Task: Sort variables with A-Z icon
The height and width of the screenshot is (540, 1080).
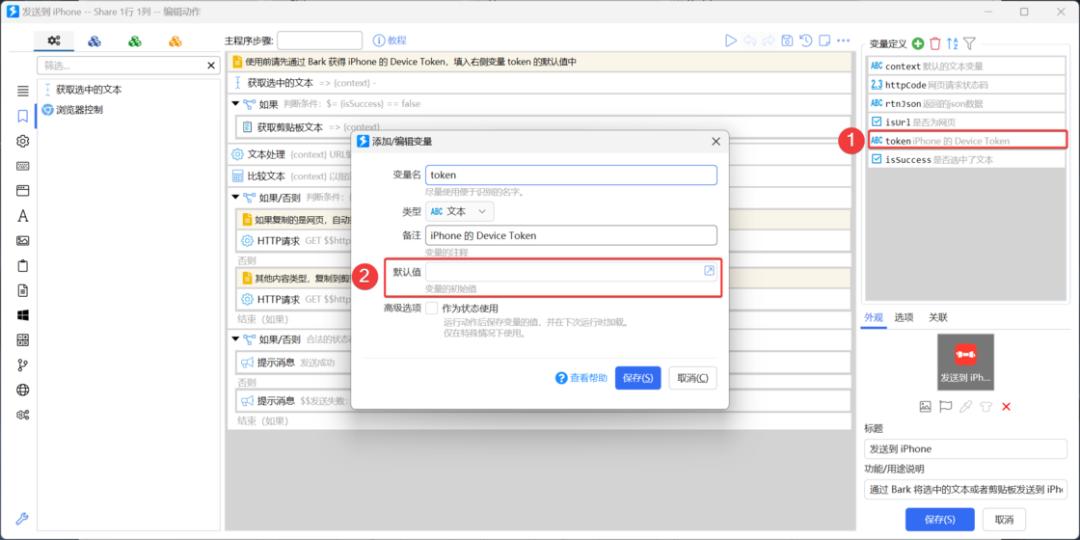Action: tap(952, 43)
